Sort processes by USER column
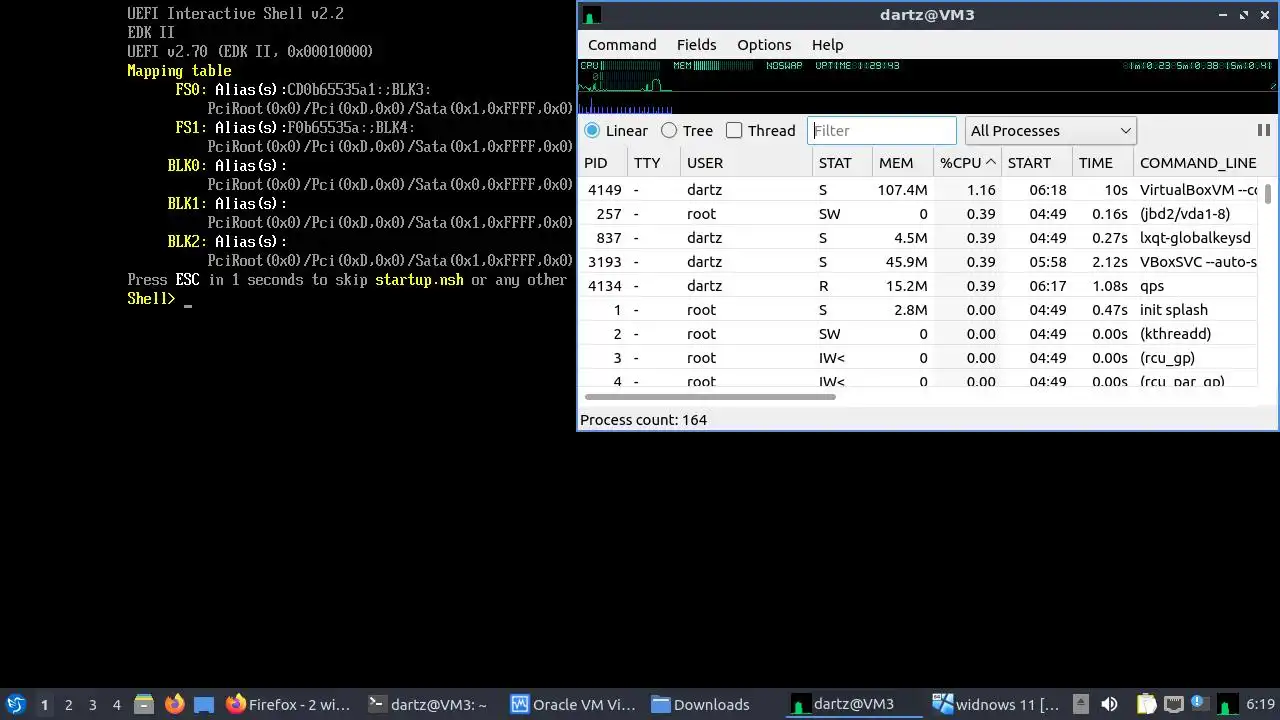Screen dimensions: 1280x720 click(x=746, y=163)
